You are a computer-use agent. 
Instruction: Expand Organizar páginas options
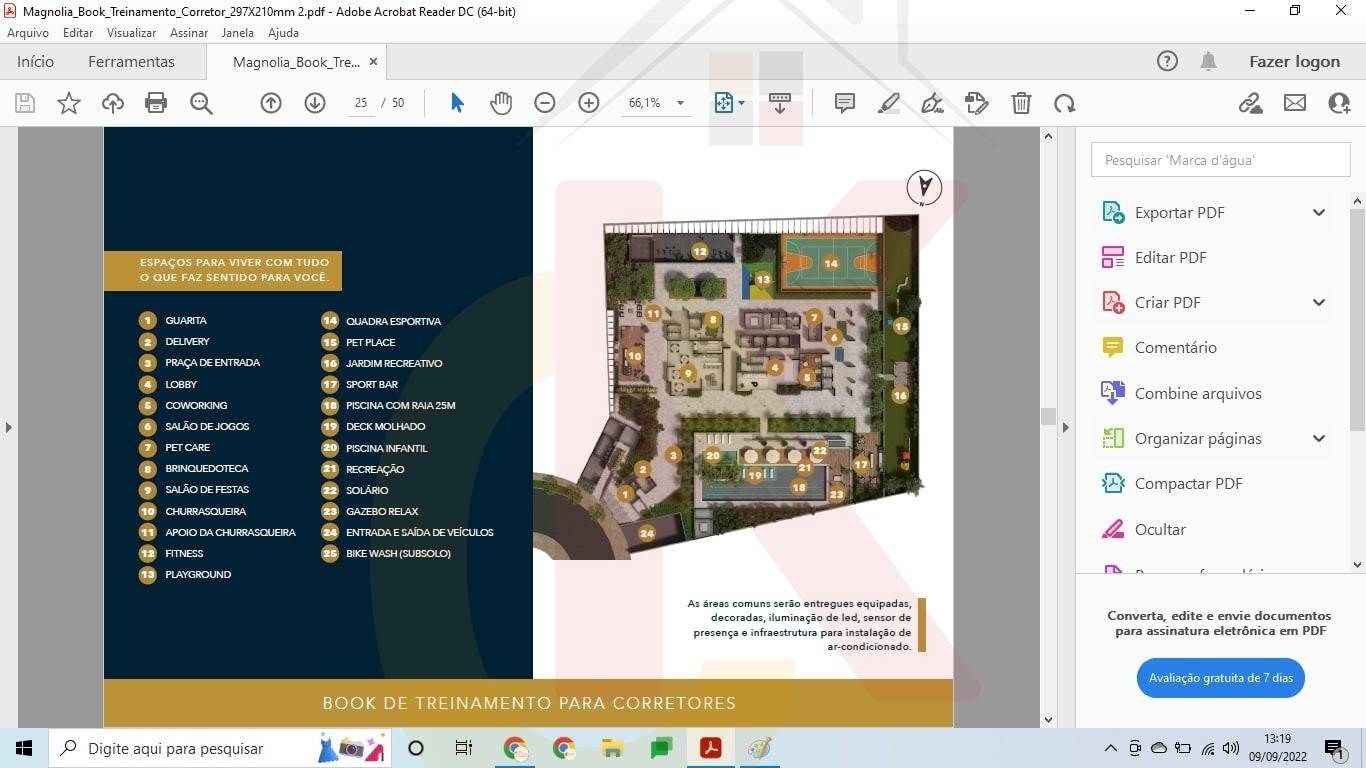(1319, 438)
